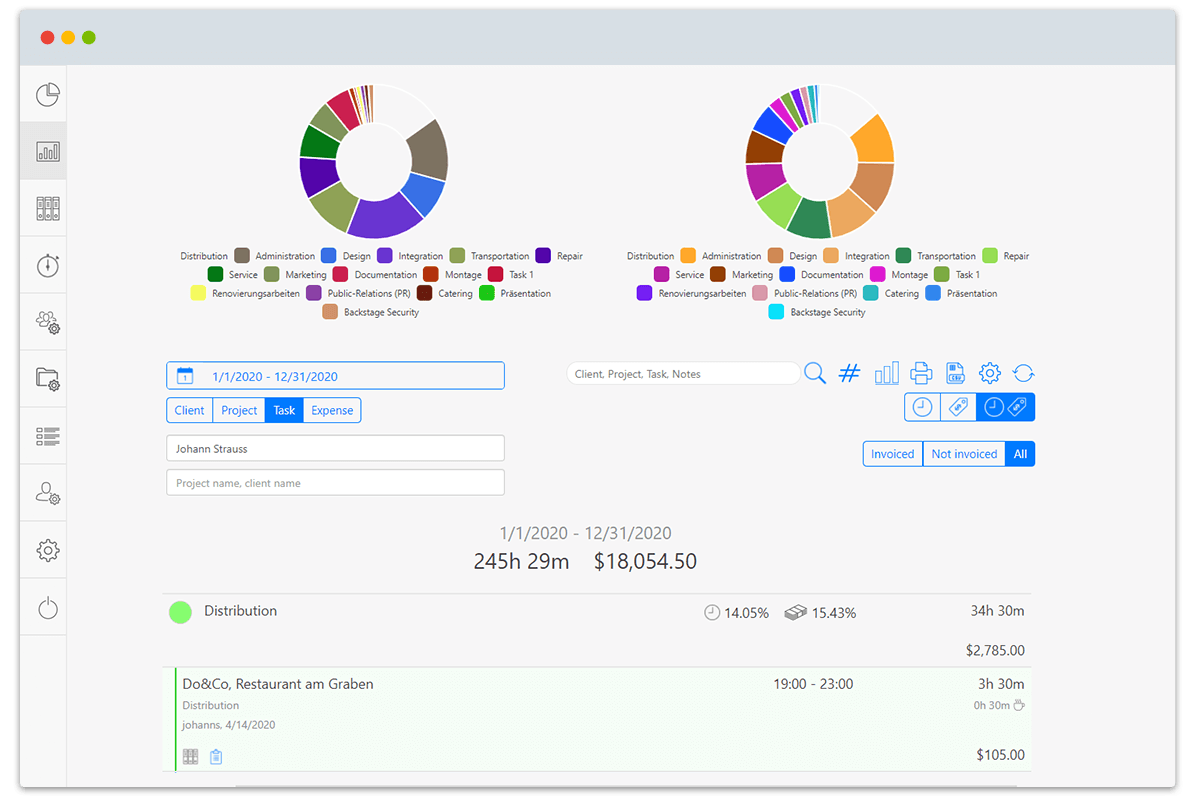Viewport: 1200px width, 800px height.
Task: Open the single-user-with-gear sidebar icon
Action: pyautogui.click(x=48, y=493)
